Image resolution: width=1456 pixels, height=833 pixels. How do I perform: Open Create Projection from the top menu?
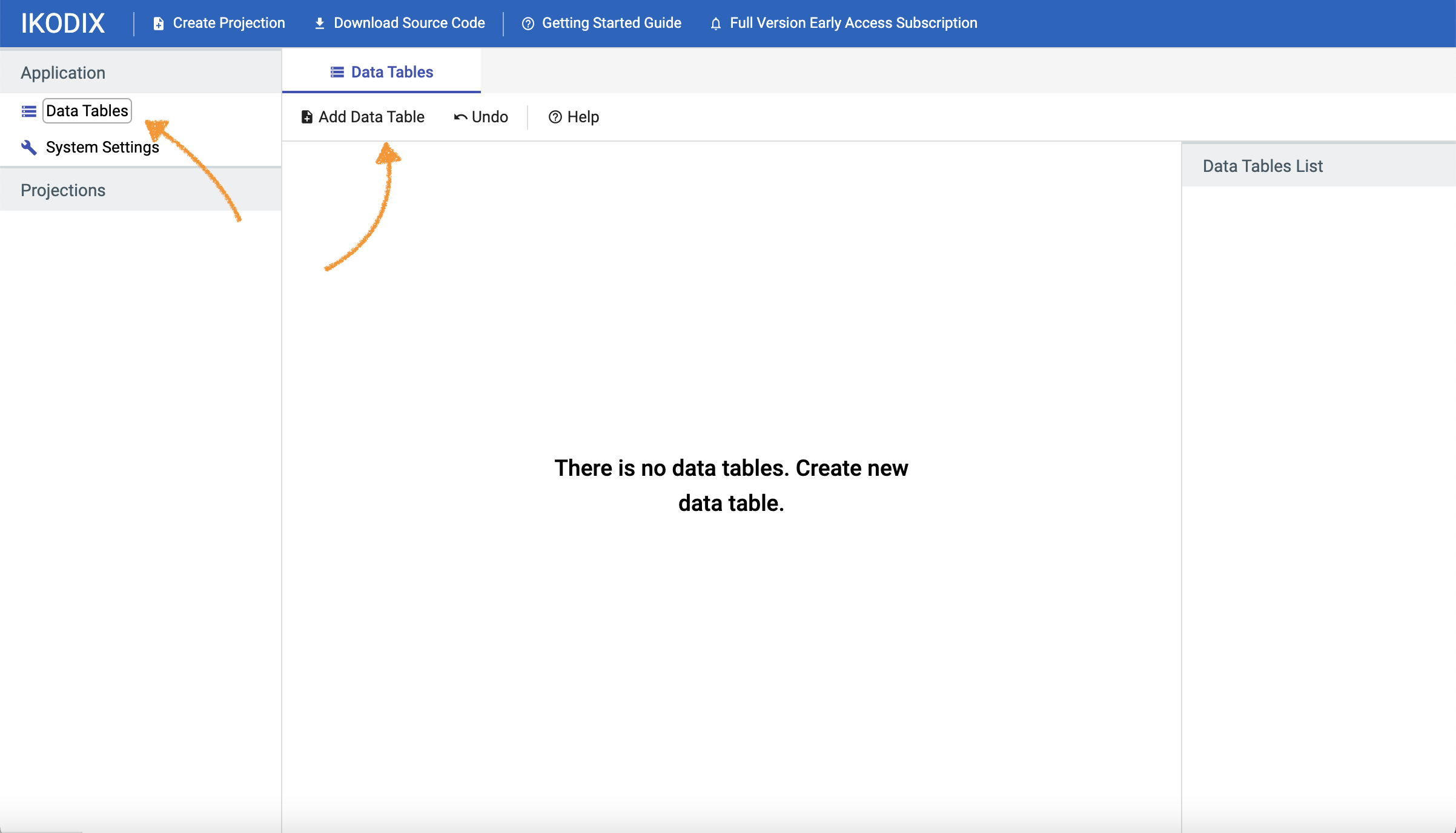(228, 23)
